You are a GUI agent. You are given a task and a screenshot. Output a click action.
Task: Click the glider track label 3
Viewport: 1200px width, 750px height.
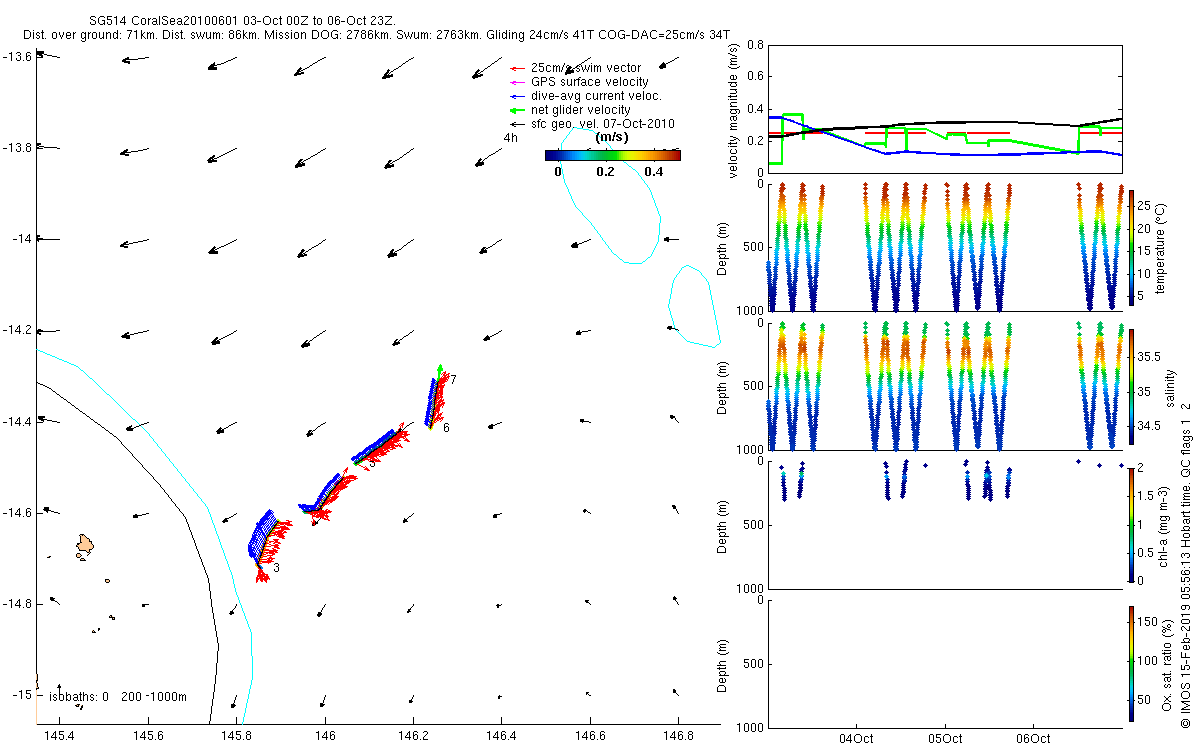[x=275, y=568]
